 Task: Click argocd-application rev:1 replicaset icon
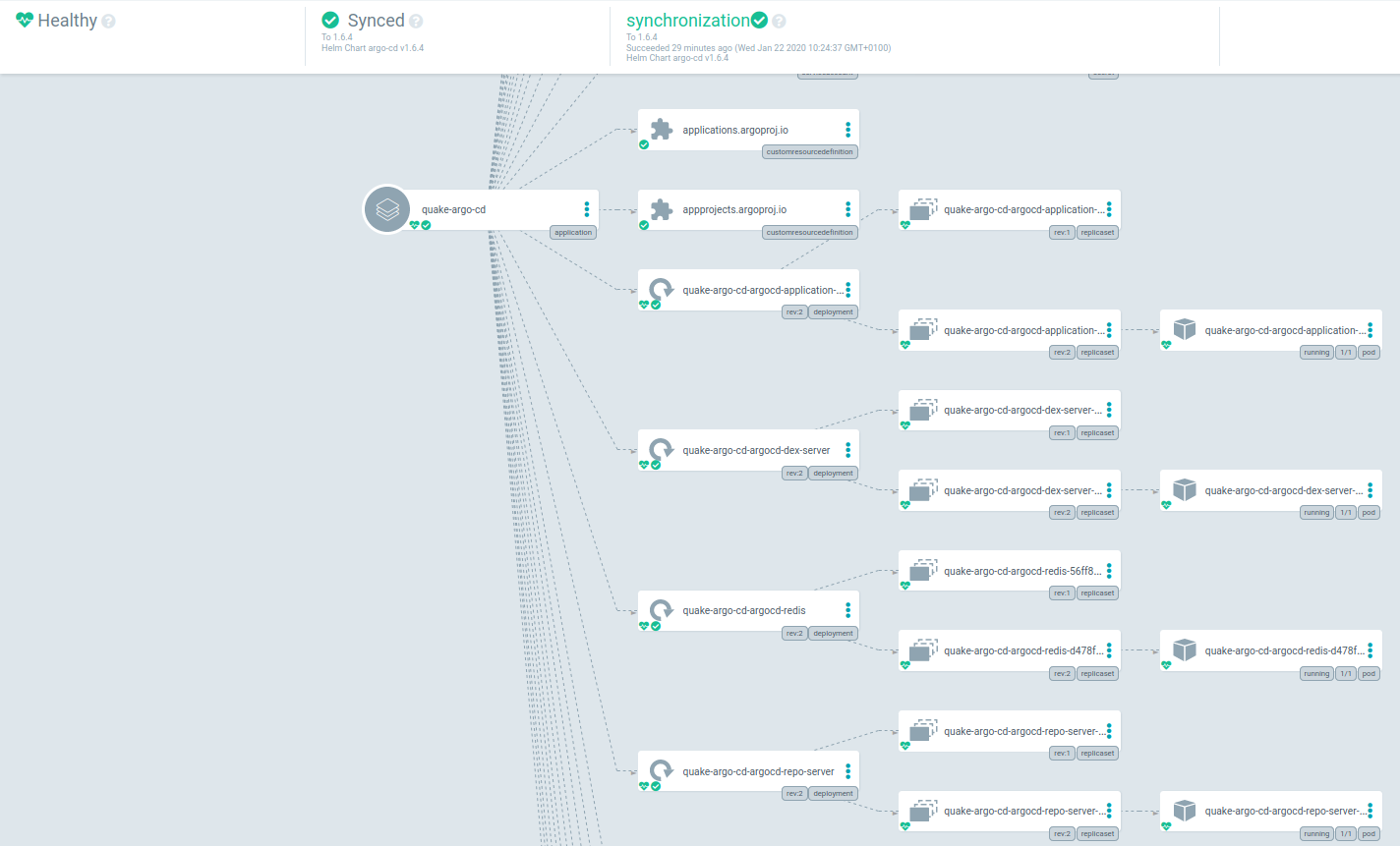coord(923,209)
